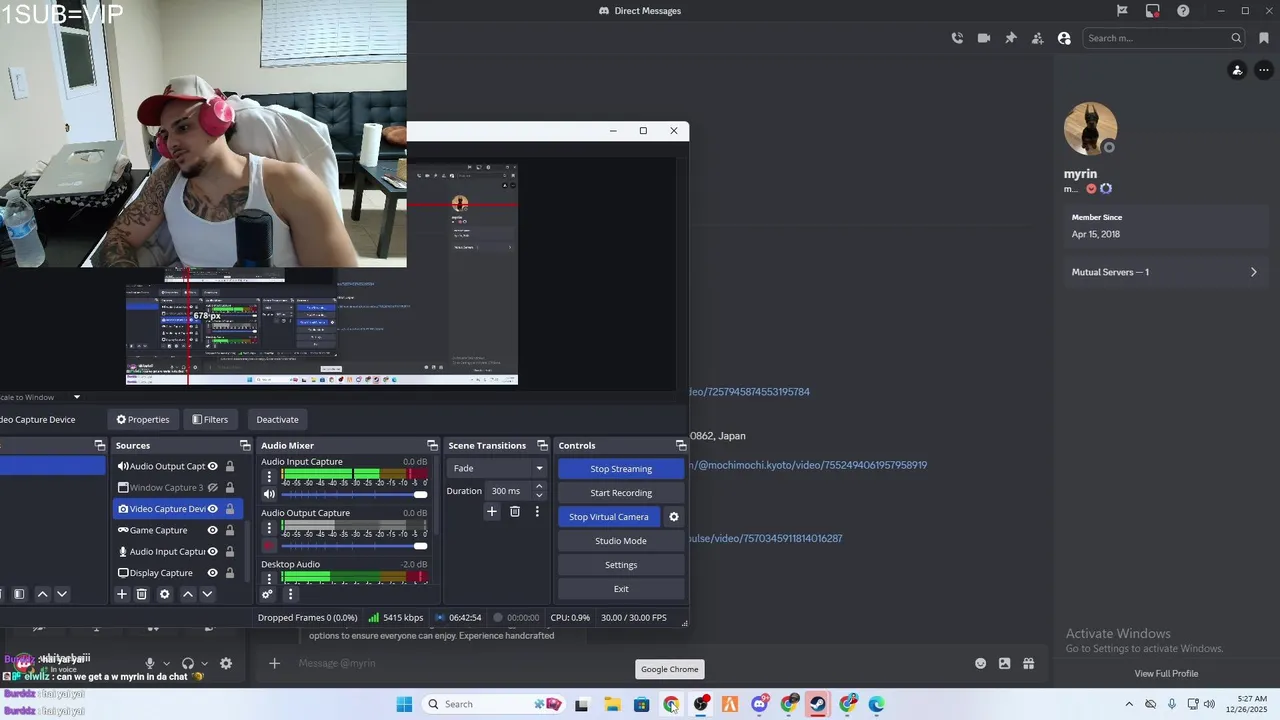Undock the OBS Audio Mixer panel
1280x720 pixels.
coord(432,445)
